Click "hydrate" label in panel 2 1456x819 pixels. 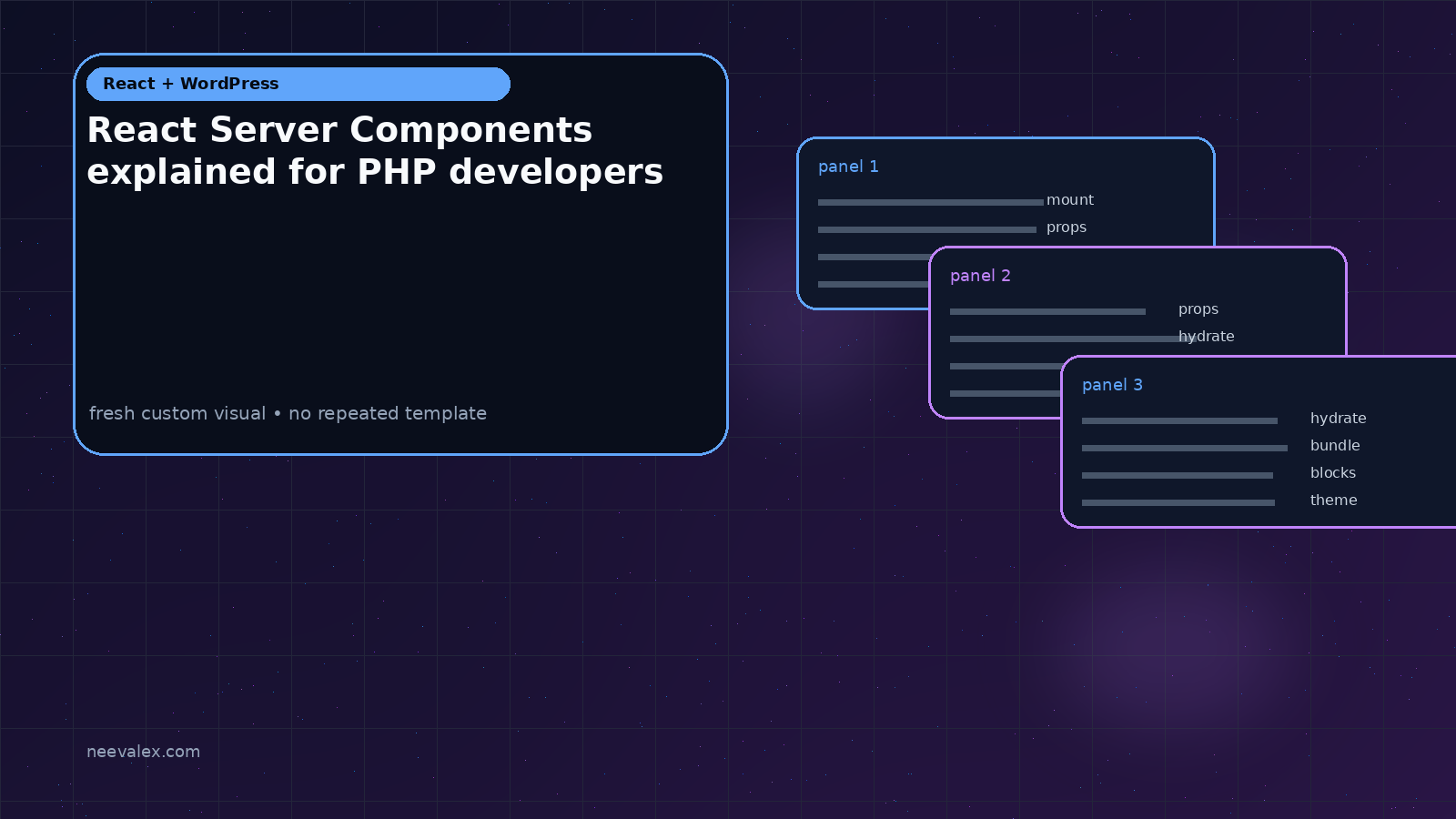coord(1207,337)
